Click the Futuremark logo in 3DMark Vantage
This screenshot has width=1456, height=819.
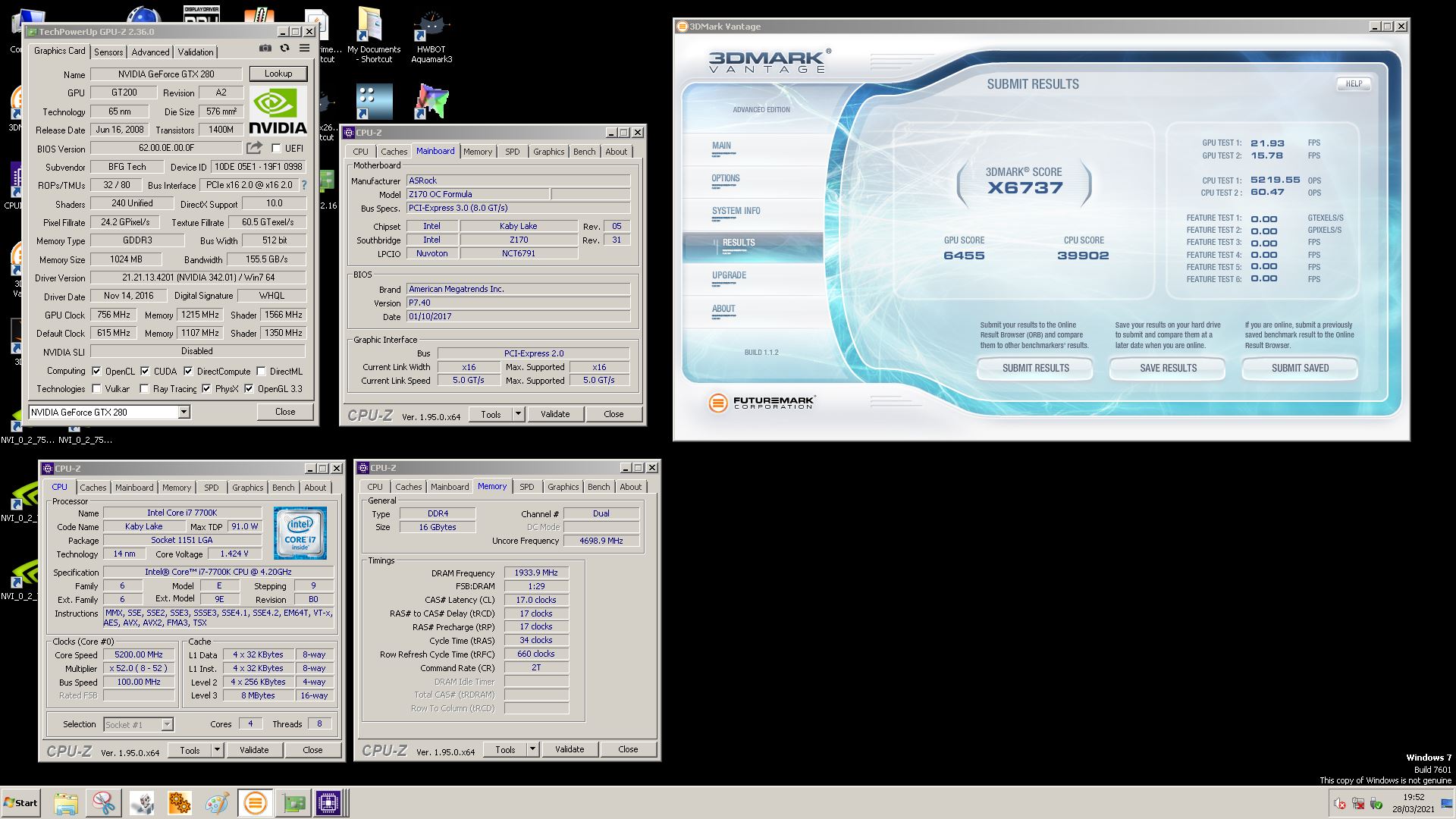[761, 403]
